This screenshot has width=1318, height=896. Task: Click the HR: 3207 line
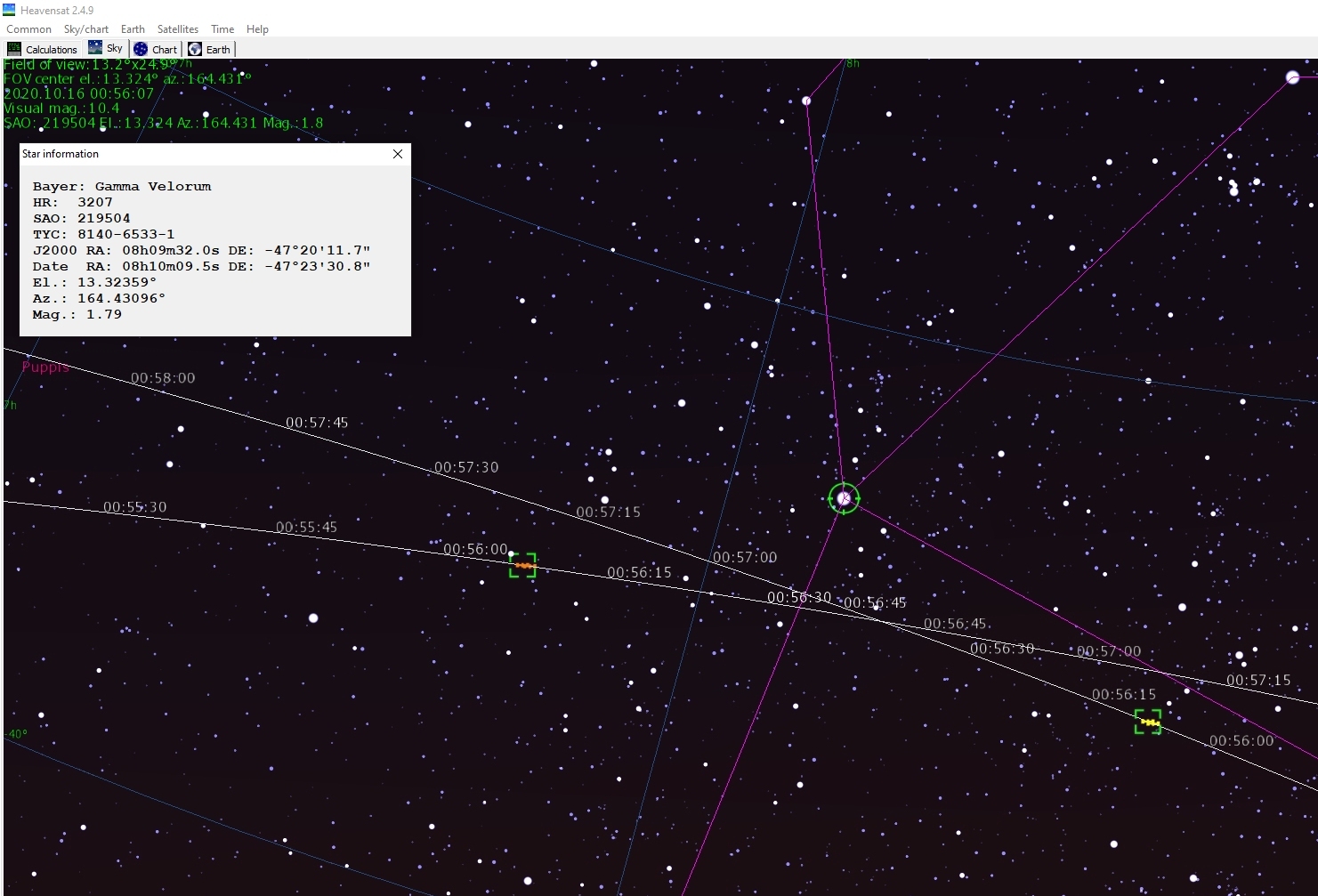tap(73, 203)
